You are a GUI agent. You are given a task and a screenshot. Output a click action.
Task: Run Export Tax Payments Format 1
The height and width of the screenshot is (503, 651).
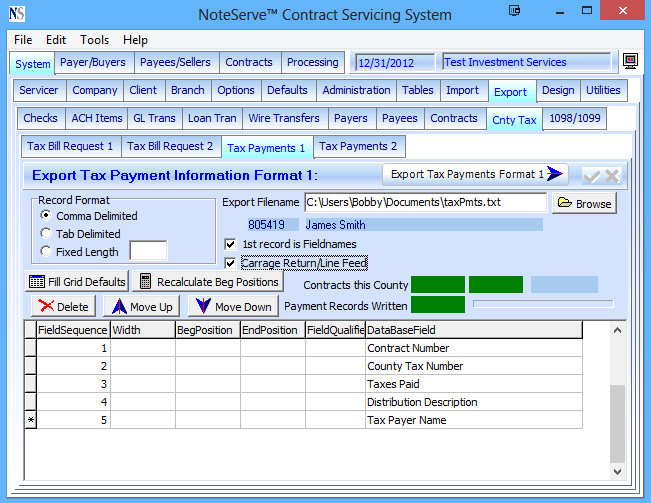coord(475,174)
